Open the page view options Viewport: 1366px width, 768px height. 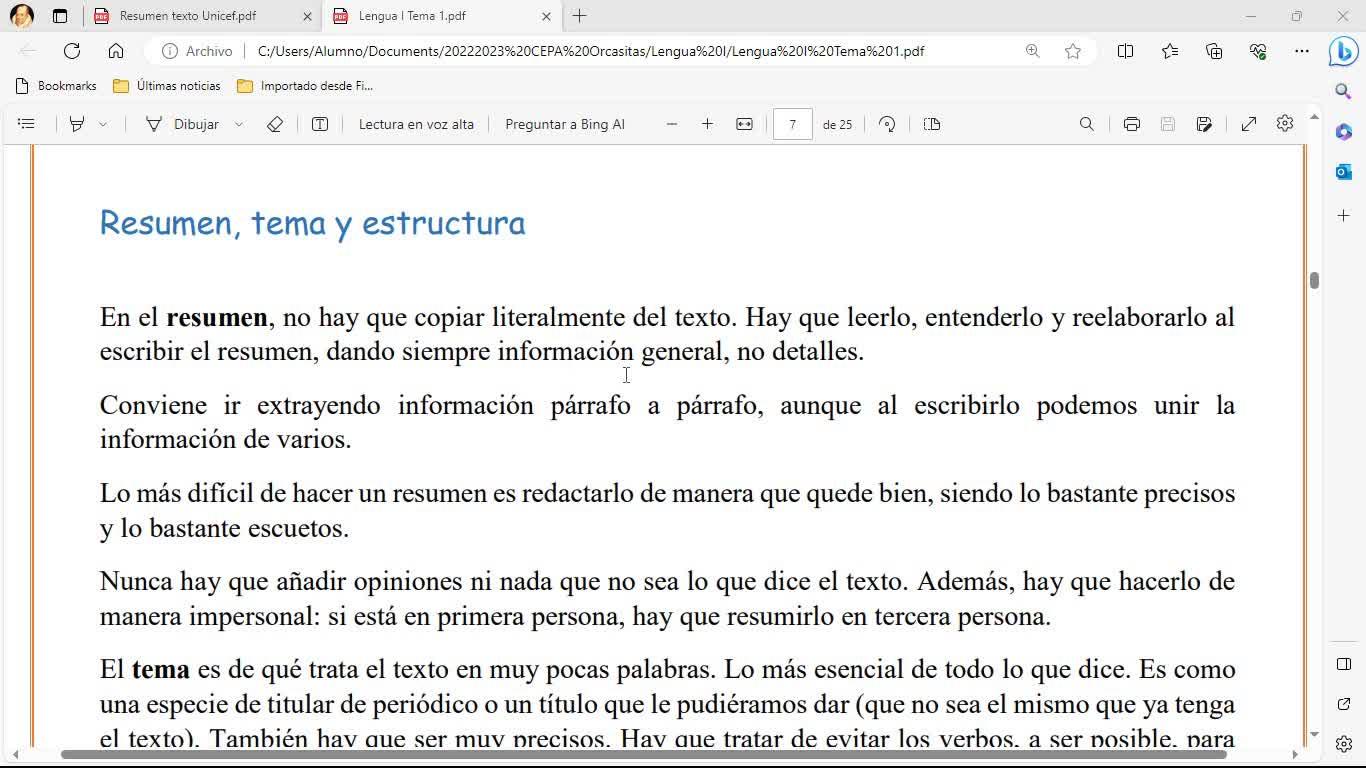point(932,124)
